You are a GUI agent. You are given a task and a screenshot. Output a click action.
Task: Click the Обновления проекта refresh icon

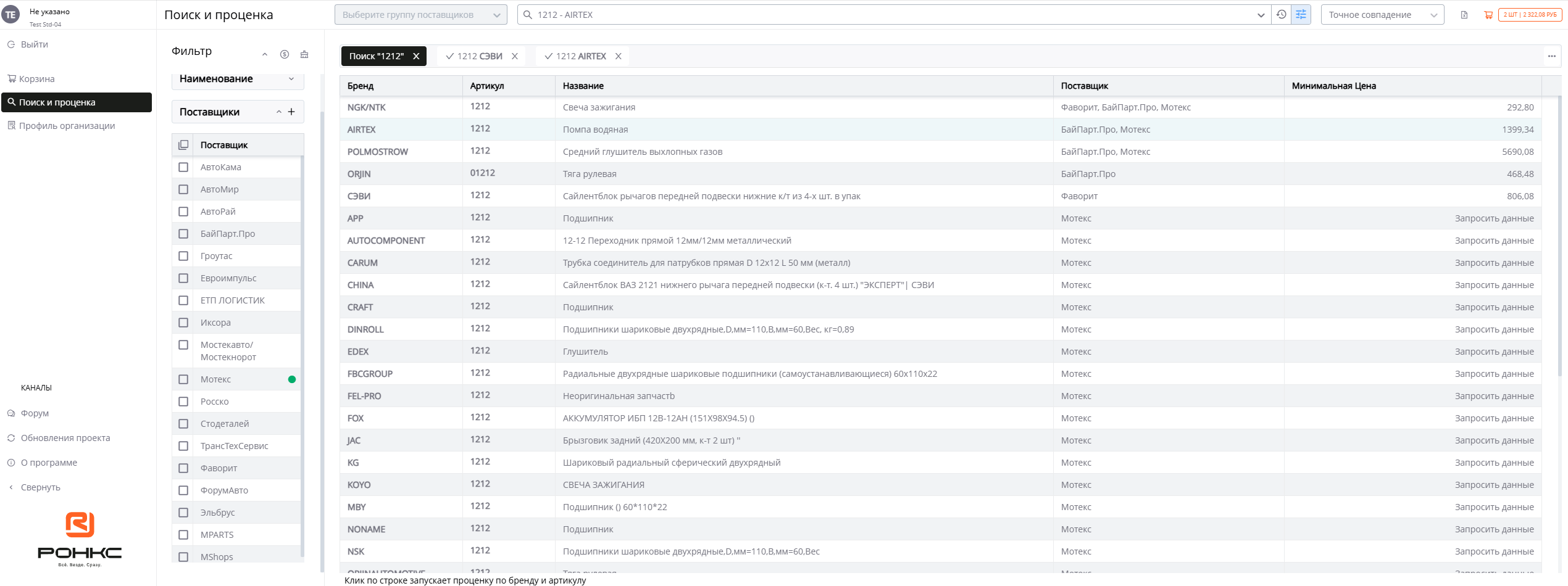pyautogui.click(x=11, y=438)
